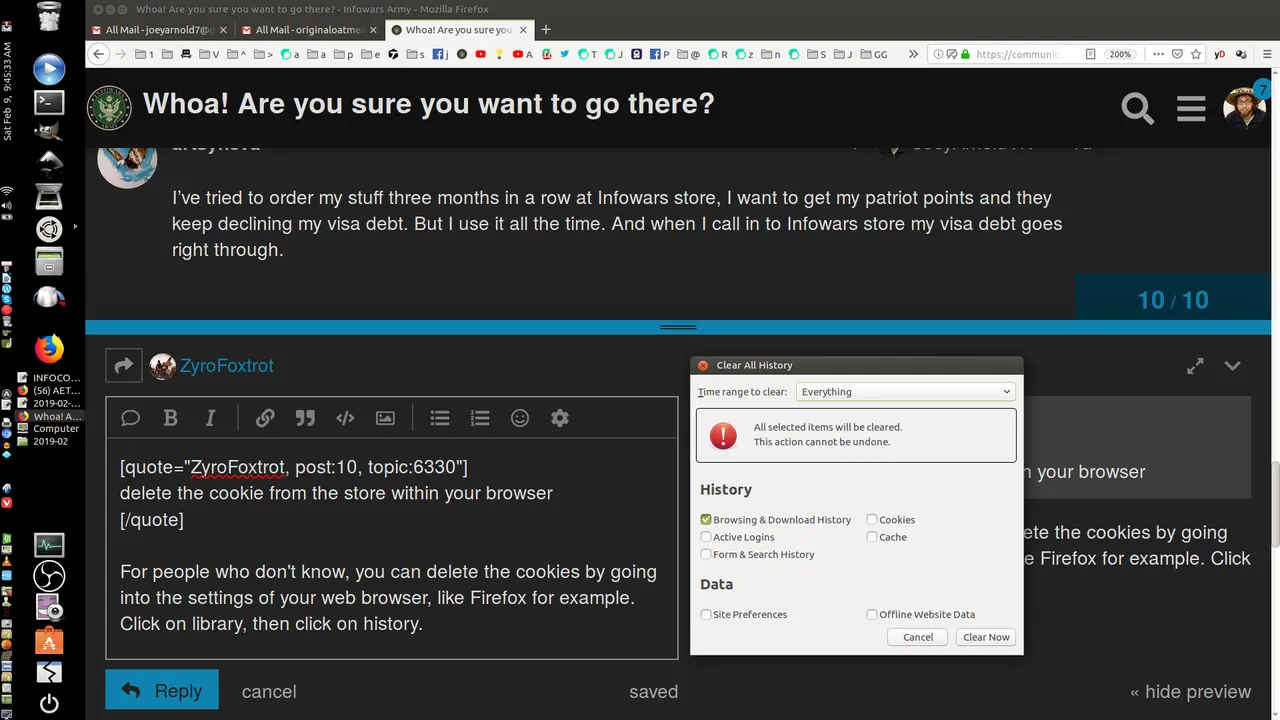Viewport: 1280px width, 720px height.
Task: Submit the post with the Reply button
Action: (x=162, y=691)
